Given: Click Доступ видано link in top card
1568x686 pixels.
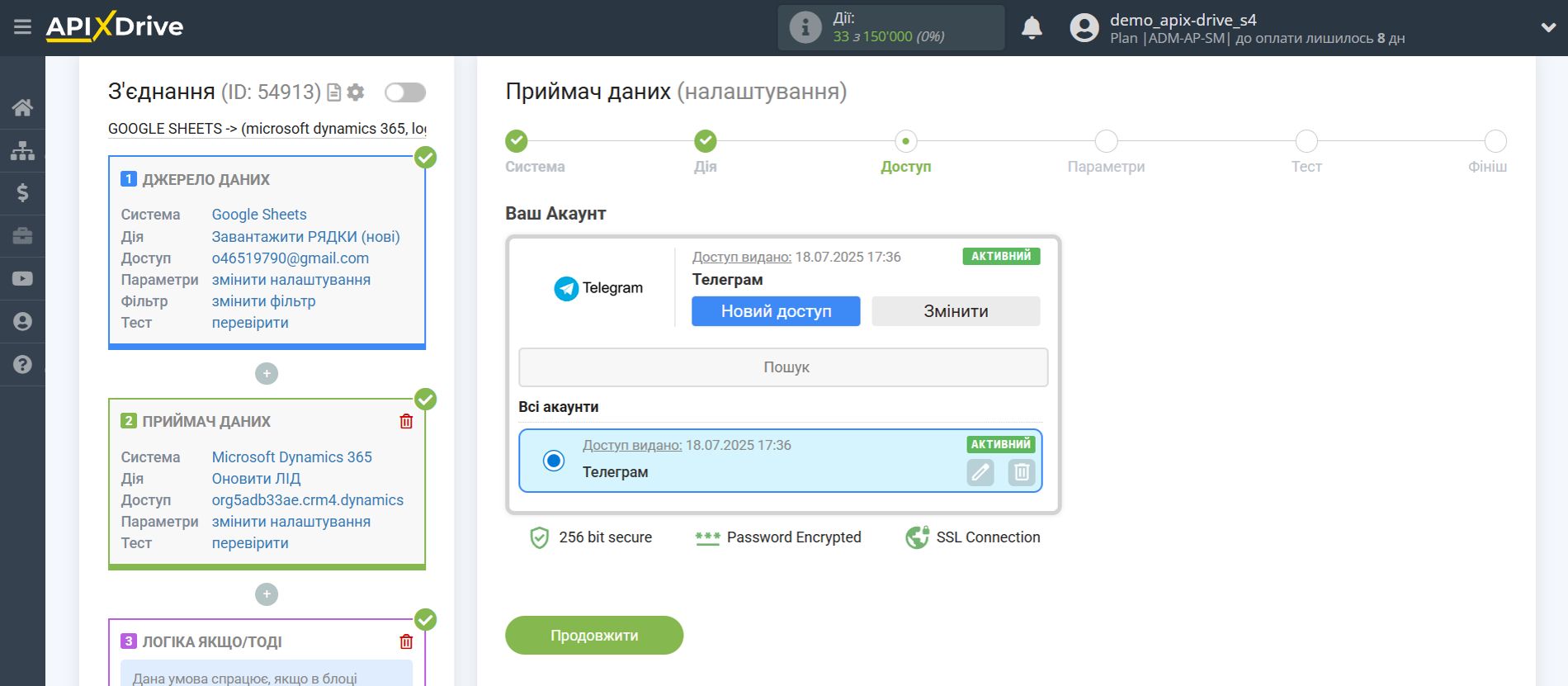Looking at the screenshot, I should click(x=742, y=258).
